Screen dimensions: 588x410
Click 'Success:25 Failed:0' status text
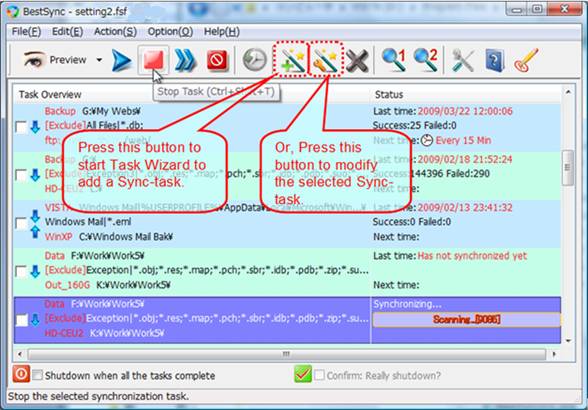point(414,125)
